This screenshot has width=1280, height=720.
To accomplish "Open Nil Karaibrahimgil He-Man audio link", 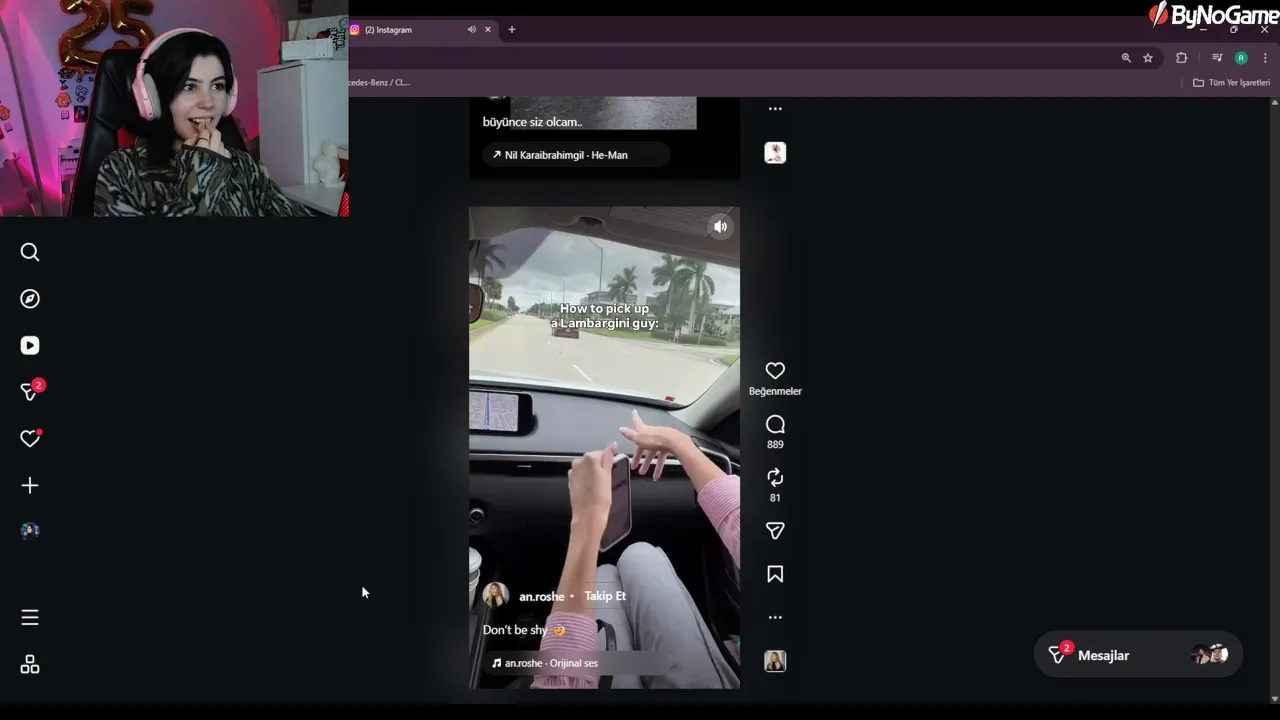I will 576,155.
